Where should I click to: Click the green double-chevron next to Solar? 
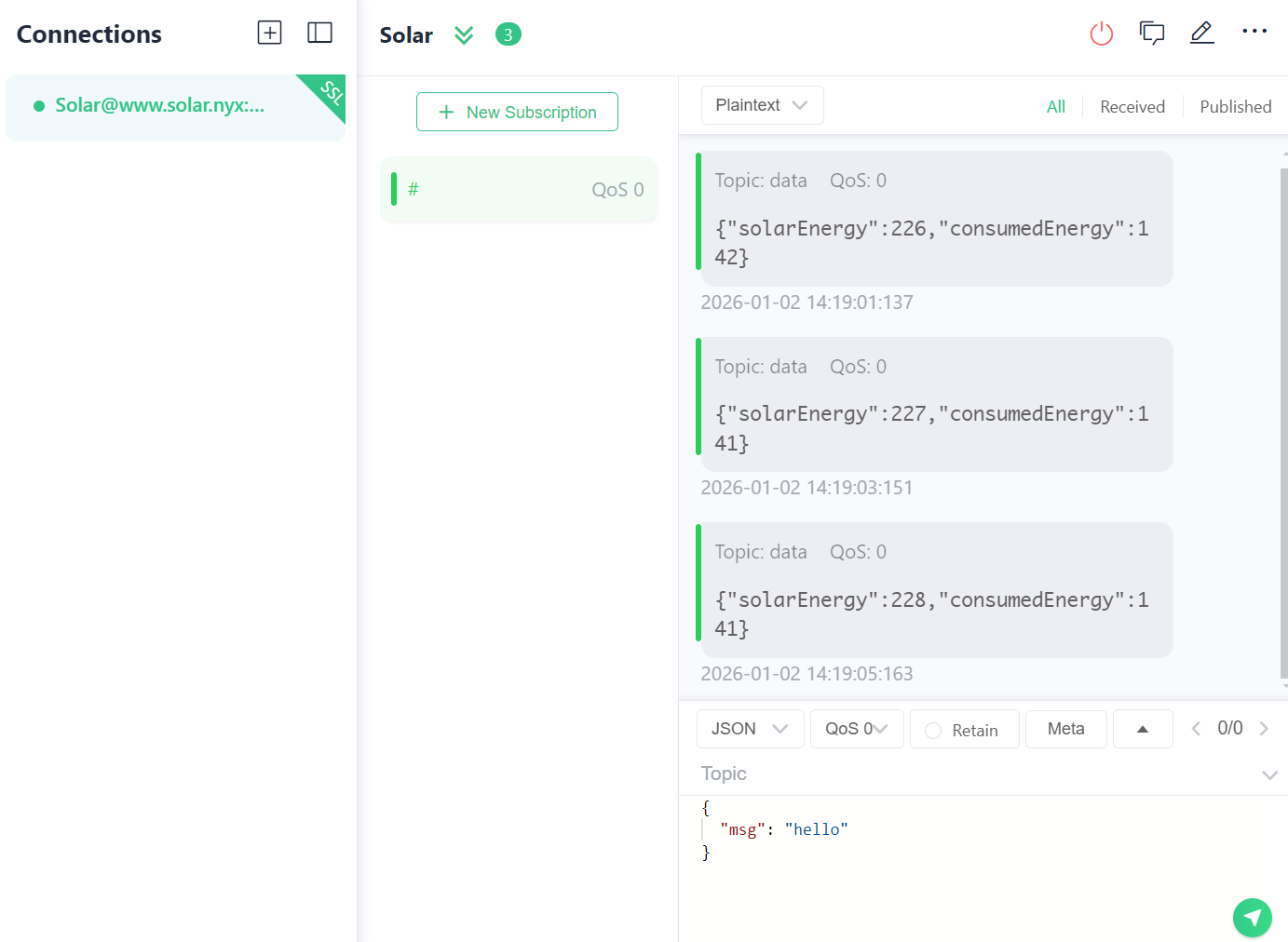coord(464,35)
